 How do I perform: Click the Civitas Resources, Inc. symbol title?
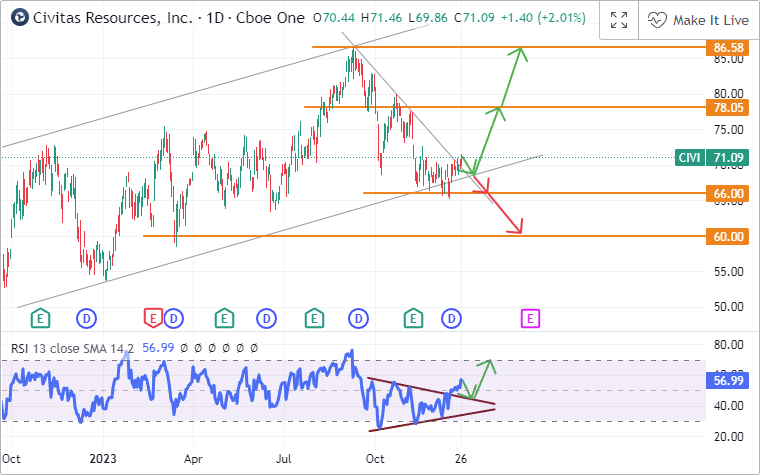(x=114, y=18)
